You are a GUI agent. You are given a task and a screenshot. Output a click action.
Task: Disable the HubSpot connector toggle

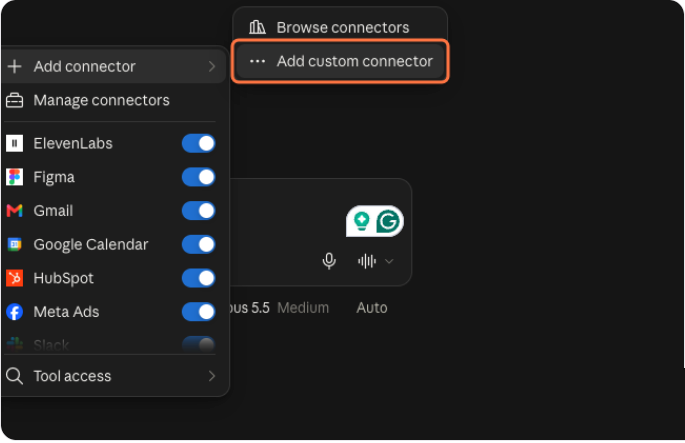coord(199,278)
